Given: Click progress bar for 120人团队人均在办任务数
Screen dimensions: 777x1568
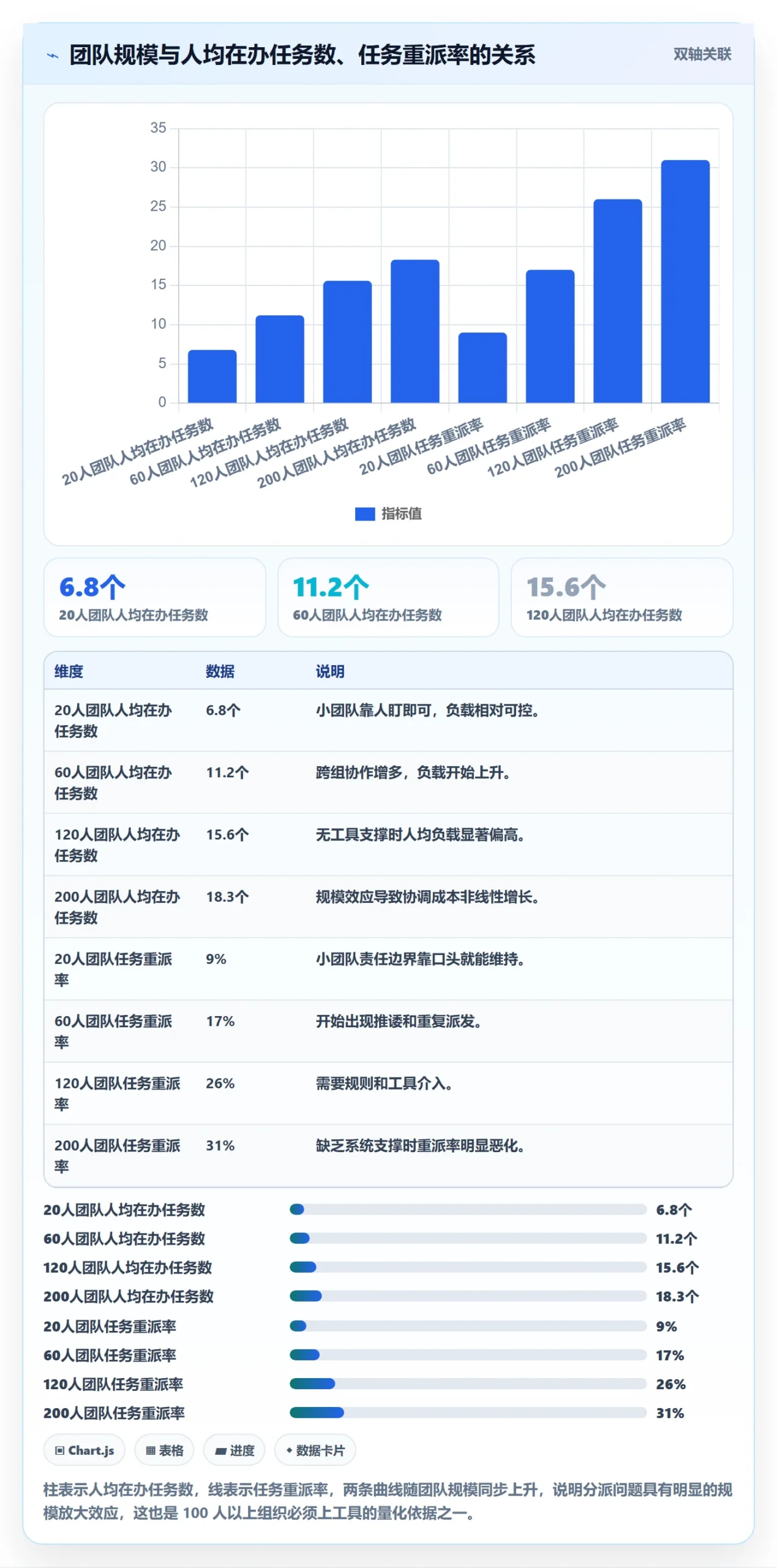Looking at the screenshot, I should pos(468,1267).
